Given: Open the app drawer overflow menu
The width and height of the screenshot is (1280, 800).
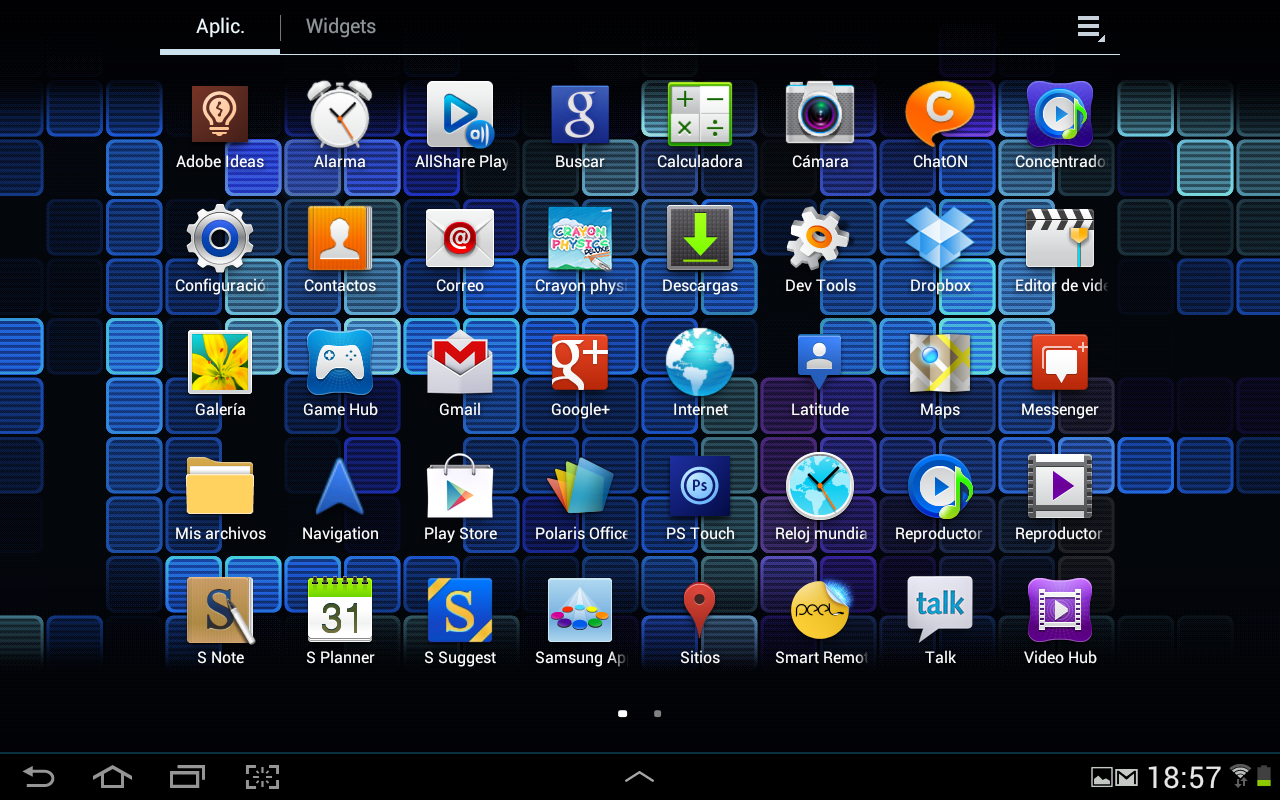Looking at the screenshot, I should (1090, 28).
